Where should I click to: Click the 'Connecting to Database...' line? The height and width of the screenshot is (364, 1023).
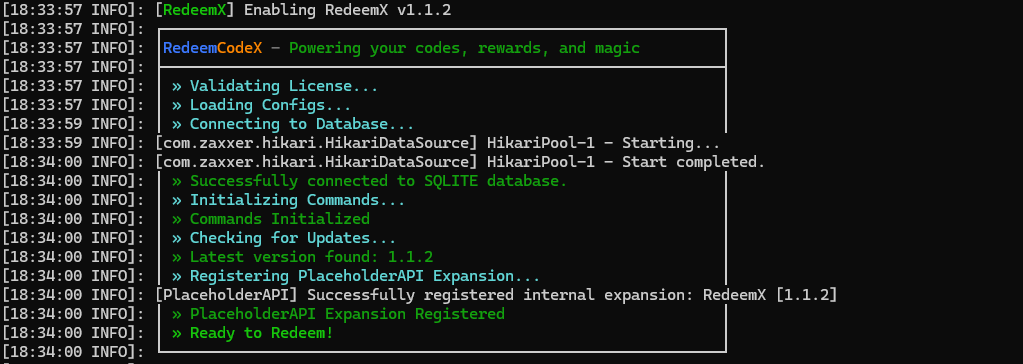point(293,124)
